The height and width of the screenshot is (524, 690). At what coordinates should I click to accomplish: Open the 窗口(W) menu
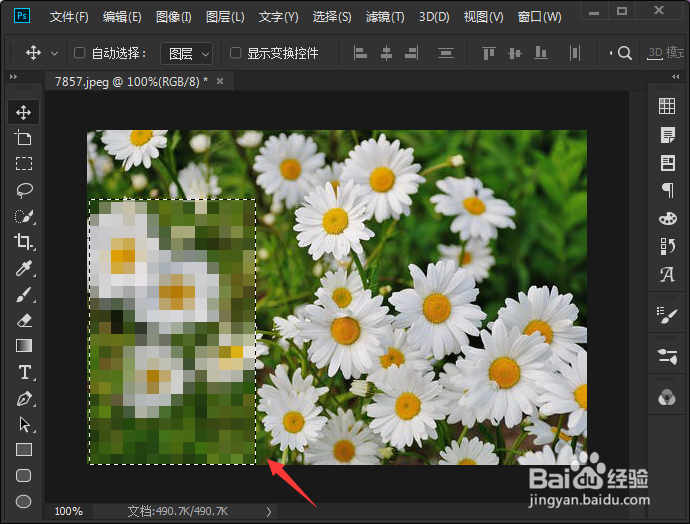click(x=540, y=17)
